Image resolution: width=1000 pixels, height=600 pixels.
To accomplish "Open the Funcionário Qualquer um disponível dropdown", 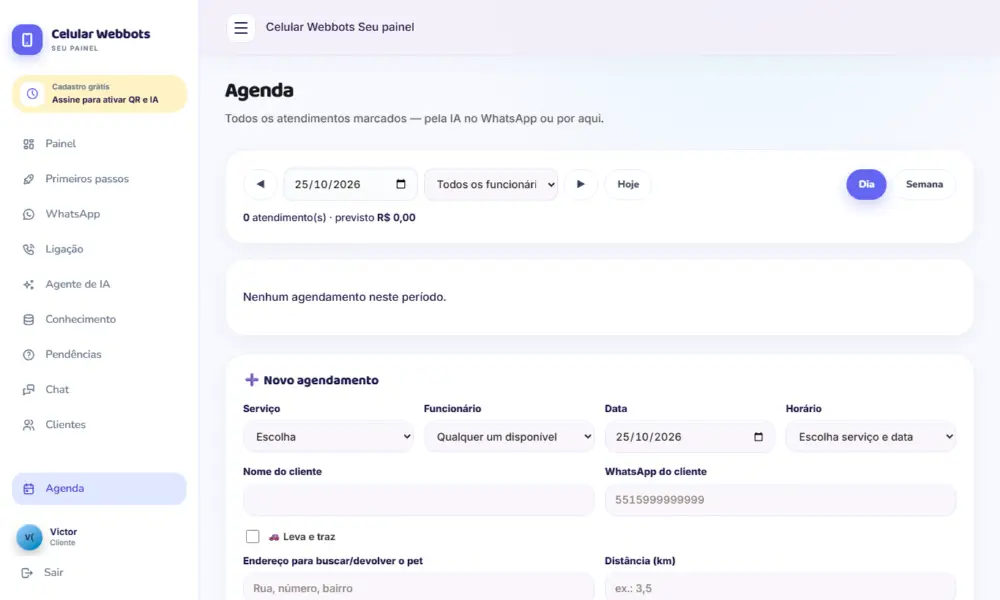I will point(509,437).
